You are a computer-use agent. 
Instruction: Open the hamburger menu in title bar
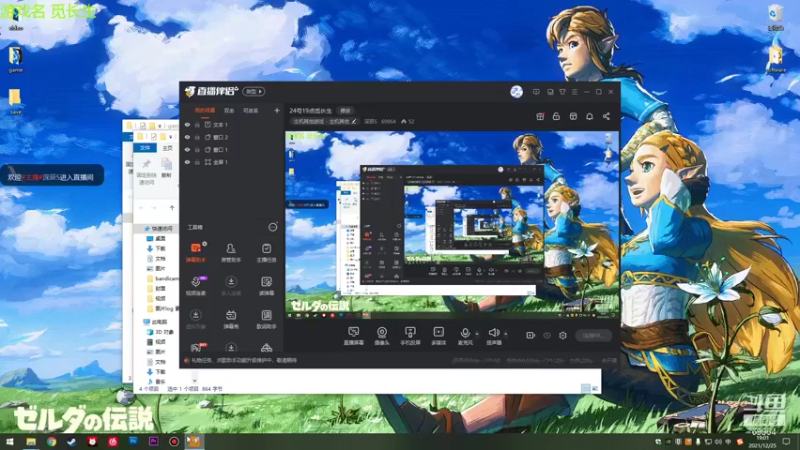(x=574, y=92)
